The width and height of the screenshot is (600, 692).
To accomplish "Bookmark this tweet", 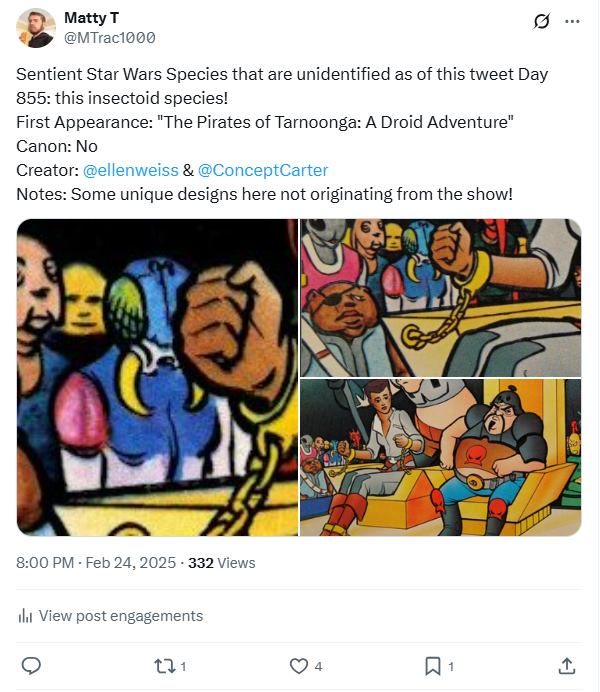I will tap(432, 665).
